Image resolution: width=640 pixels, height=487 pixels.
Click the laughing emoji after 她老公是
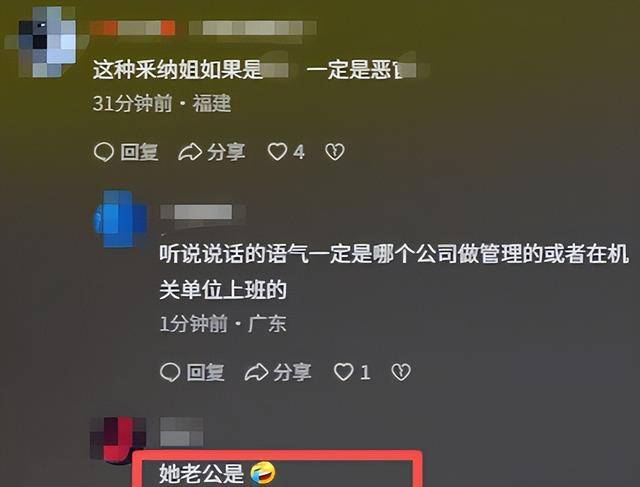coord(263,473)
